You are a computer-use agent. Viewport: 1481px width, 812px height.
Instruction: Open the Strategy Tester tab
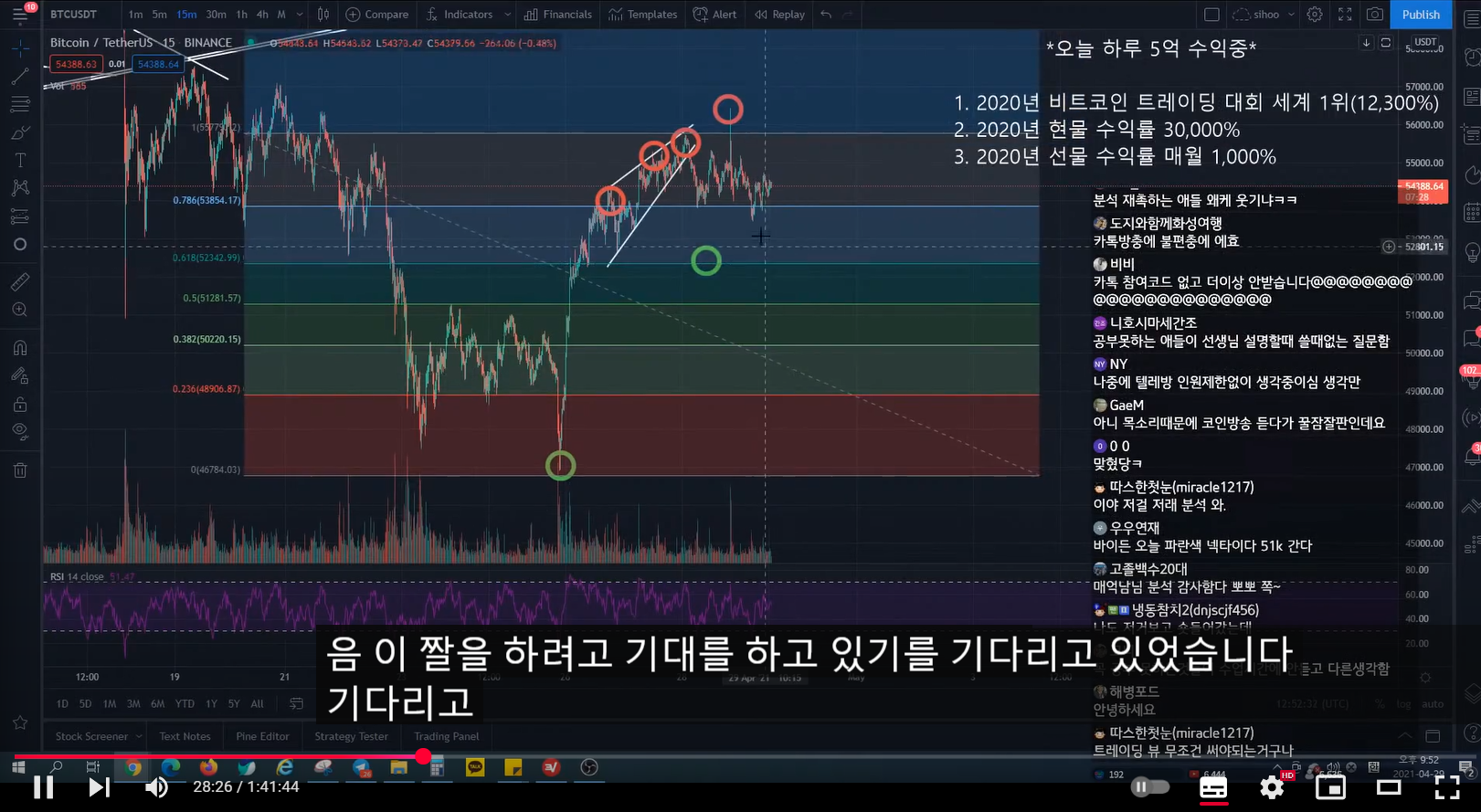click(351, 736)
